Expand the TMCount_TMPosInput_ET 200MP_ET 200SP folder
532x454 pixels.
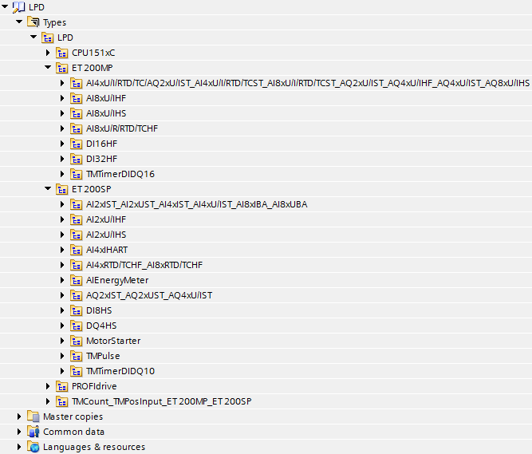(x=48, y=401)
